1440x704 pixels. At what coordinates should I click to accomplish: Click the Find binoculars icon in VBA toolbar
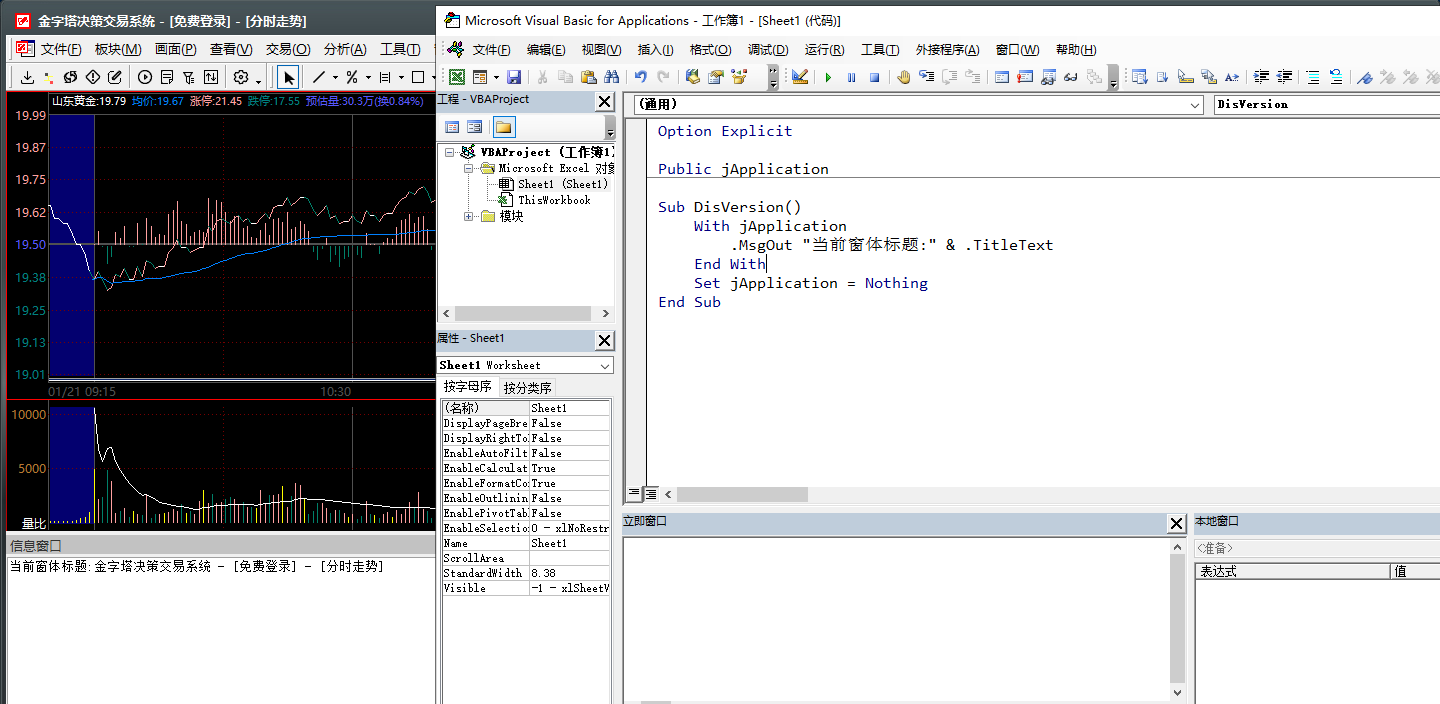pyautogui.click(x=612, y=77)
